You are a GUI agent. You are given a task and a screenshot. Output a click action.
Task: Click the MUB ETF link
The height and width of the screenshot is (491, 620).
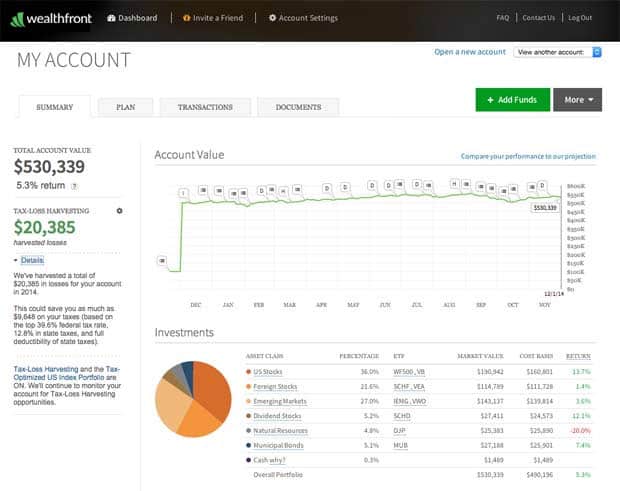coord(401,446)
